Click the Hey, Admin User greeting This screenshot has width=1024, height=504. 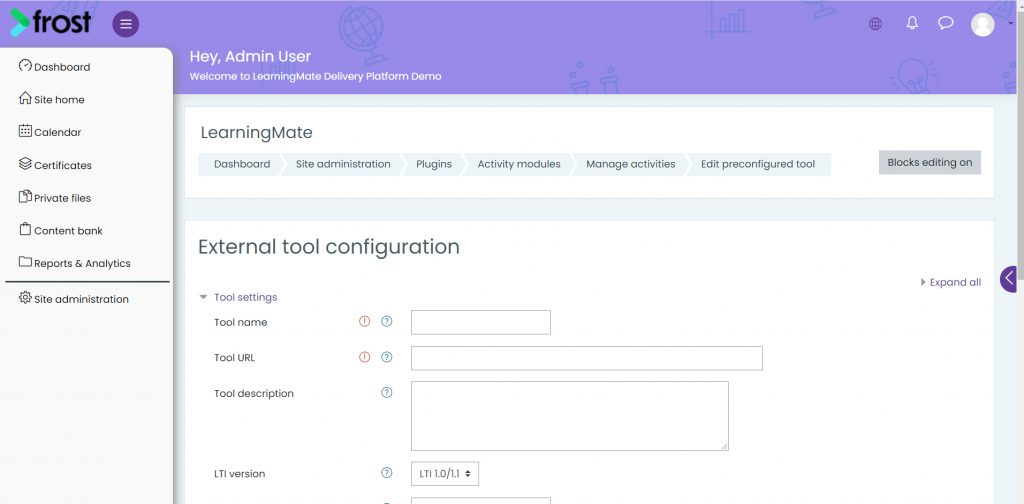click(250, 57)
